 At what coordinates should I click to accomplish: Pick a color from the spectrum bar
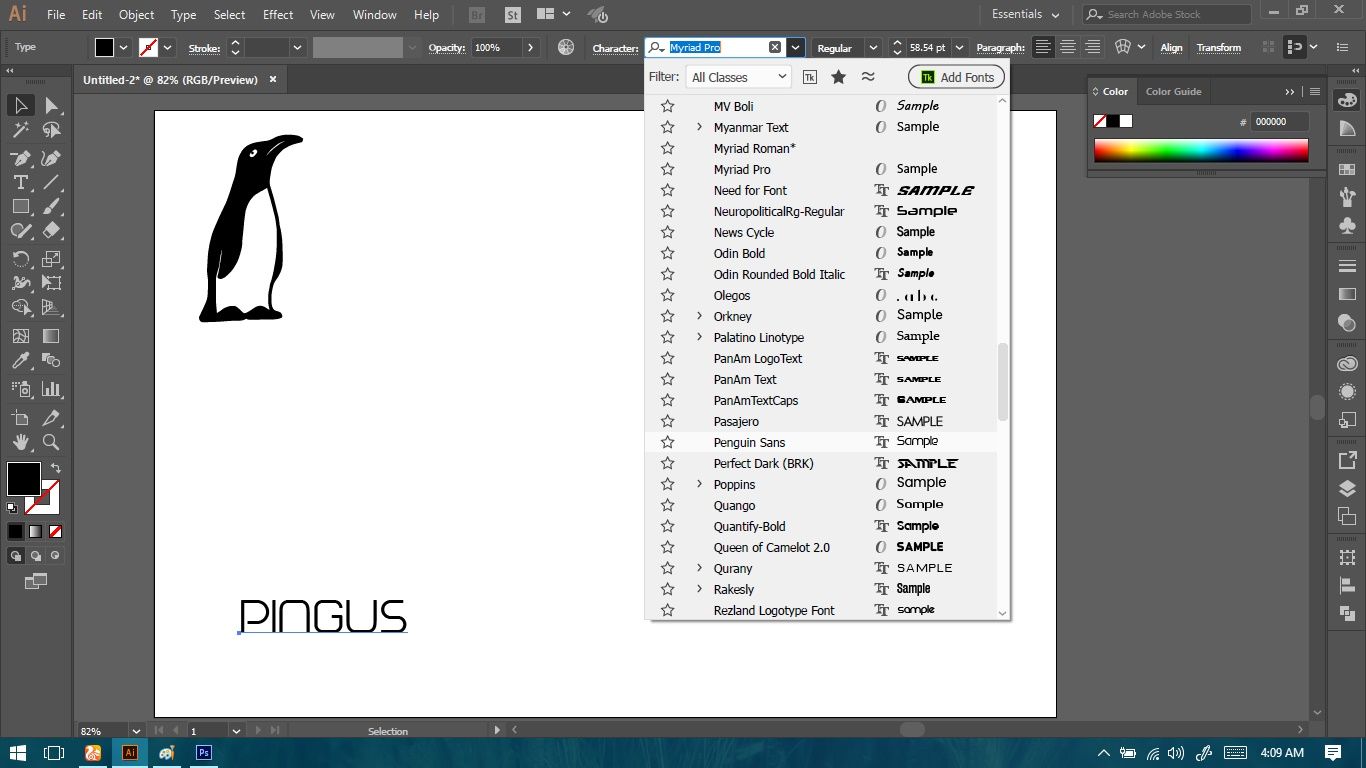1201,151
